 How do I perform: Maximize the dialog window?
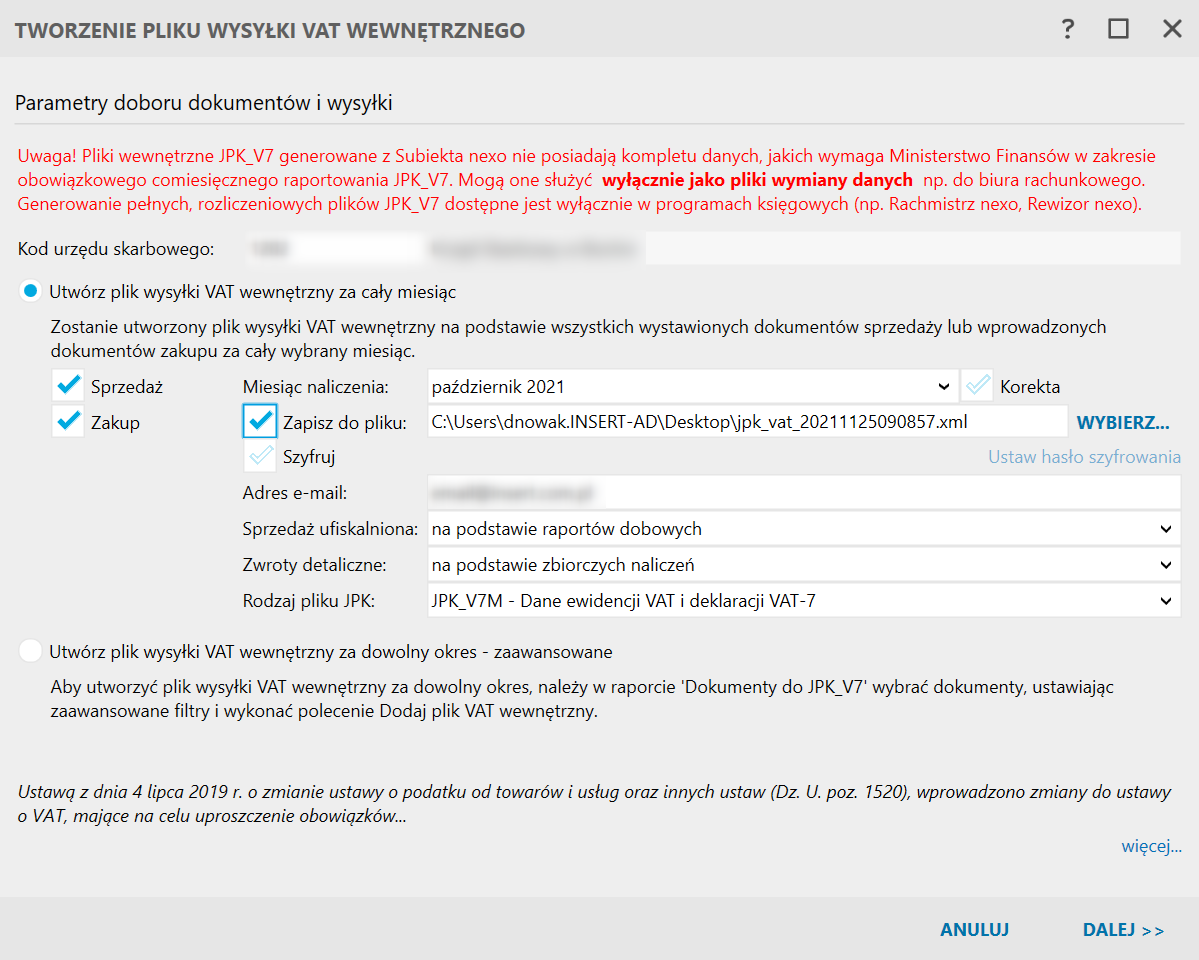[1118, 29]
